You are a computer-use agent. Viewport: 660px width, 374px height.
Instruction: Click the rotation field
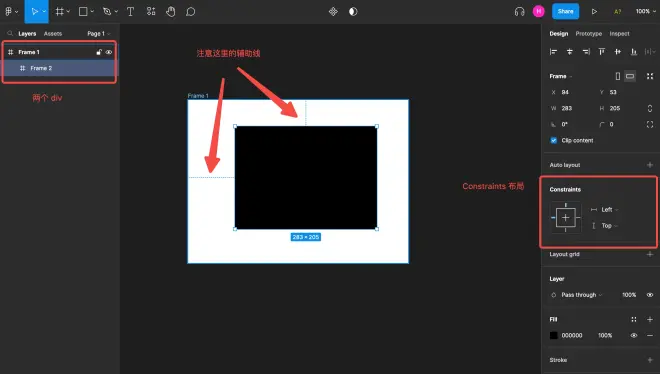(570, 125)
